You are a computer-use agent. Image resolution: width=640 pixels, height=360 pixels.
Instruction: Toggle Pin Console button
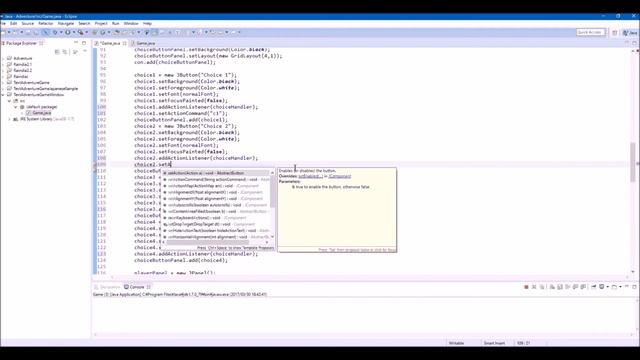593,287
